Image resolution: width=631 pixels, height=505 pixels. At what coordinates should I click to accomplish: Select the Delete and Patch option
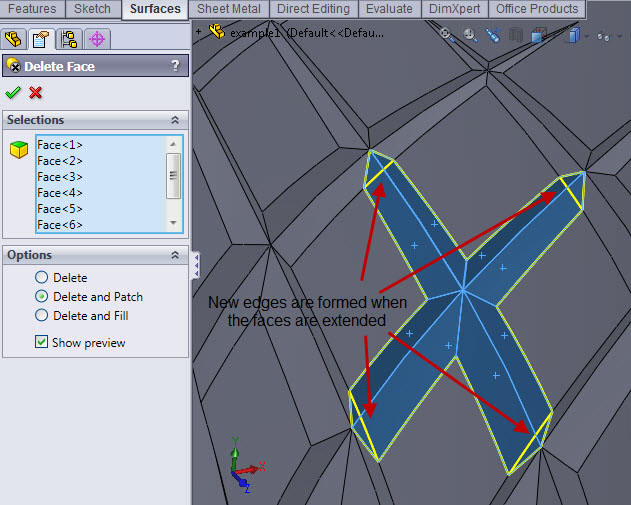pyautogui.click(x=41, y=296)
